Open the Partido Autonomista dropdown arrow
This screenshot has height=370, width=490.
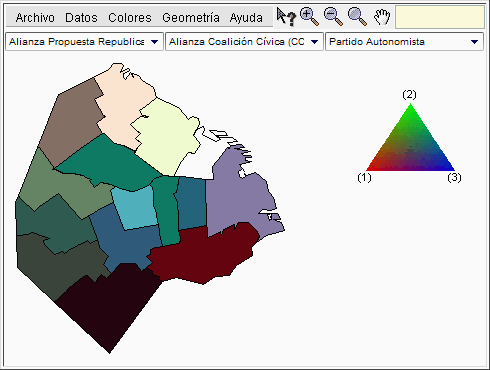474,42
